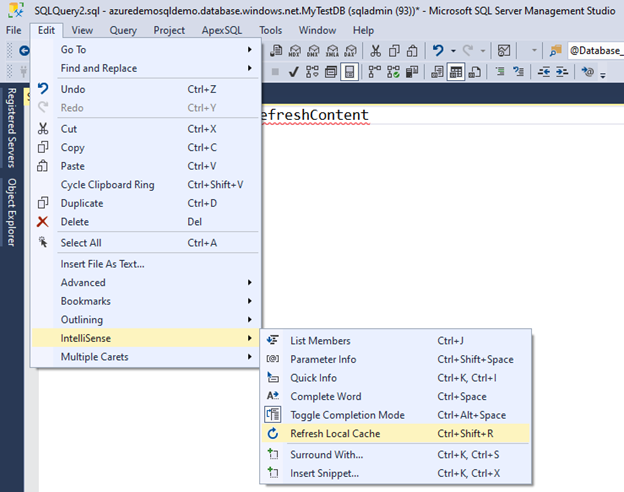Decrease indent using the toolbar icon

pos(543,72)
